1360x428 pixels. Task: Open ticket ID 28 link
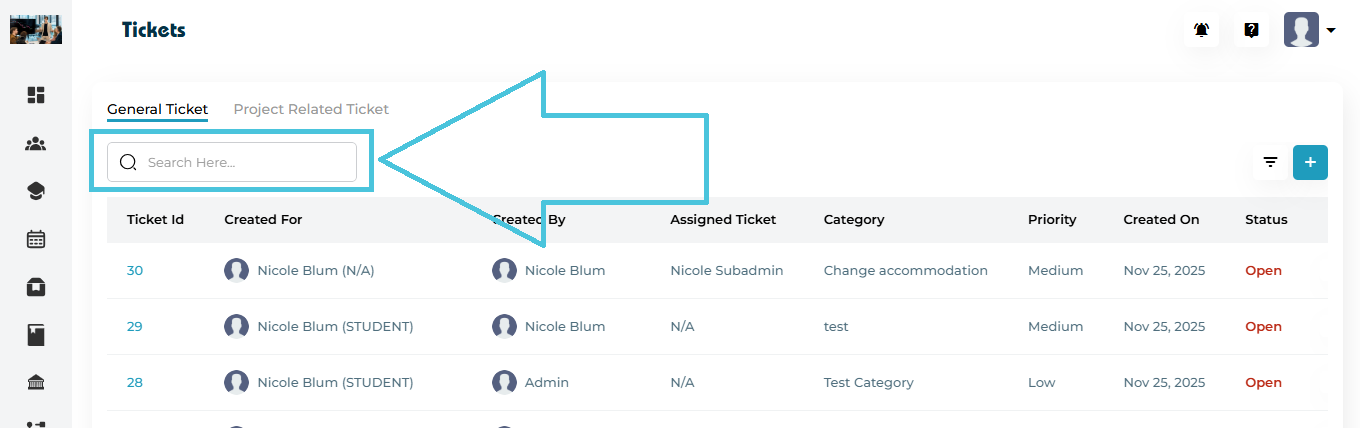coord(135,383)
